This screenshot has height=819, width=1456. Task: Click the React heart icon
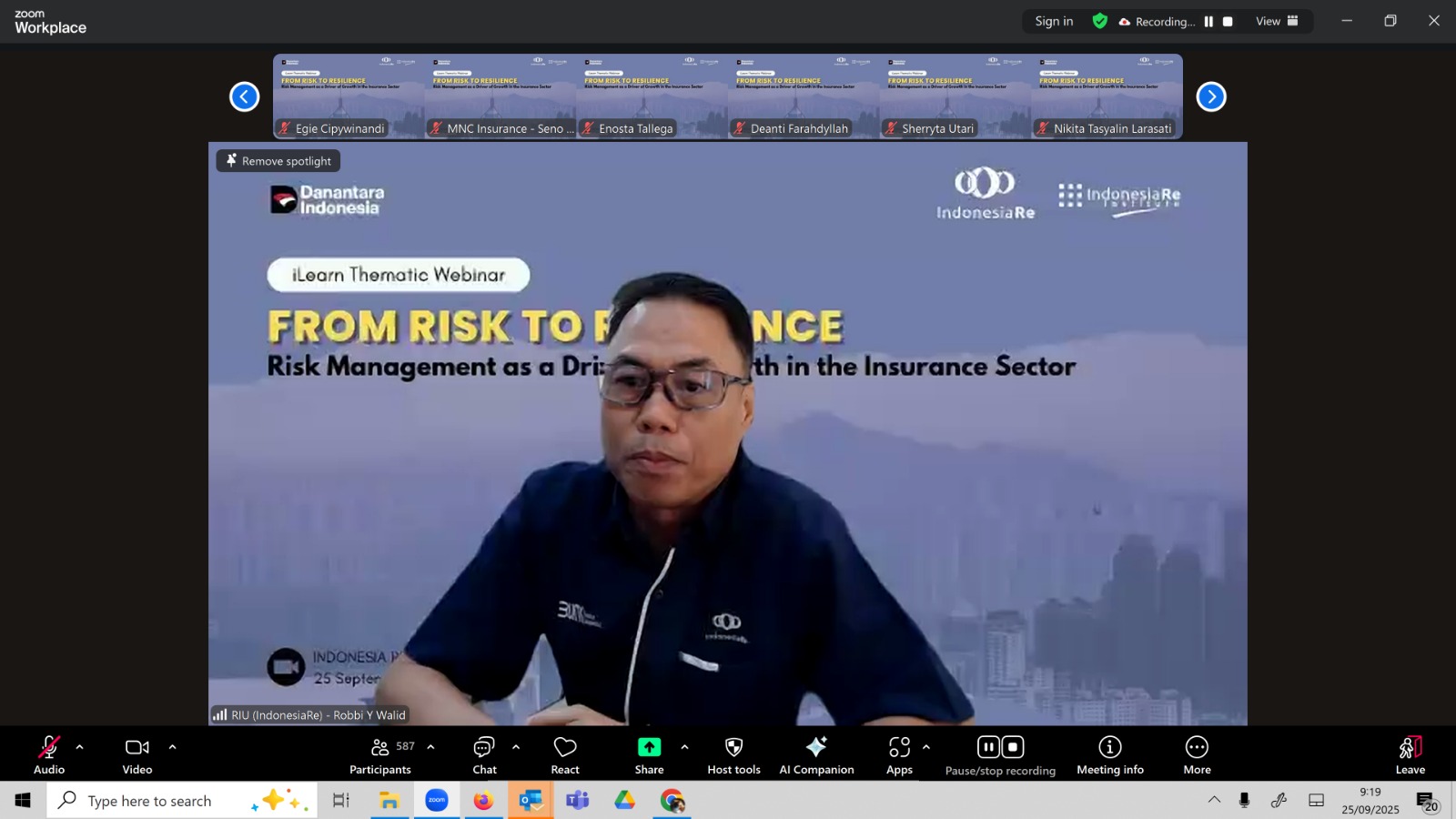click(565, 755)
